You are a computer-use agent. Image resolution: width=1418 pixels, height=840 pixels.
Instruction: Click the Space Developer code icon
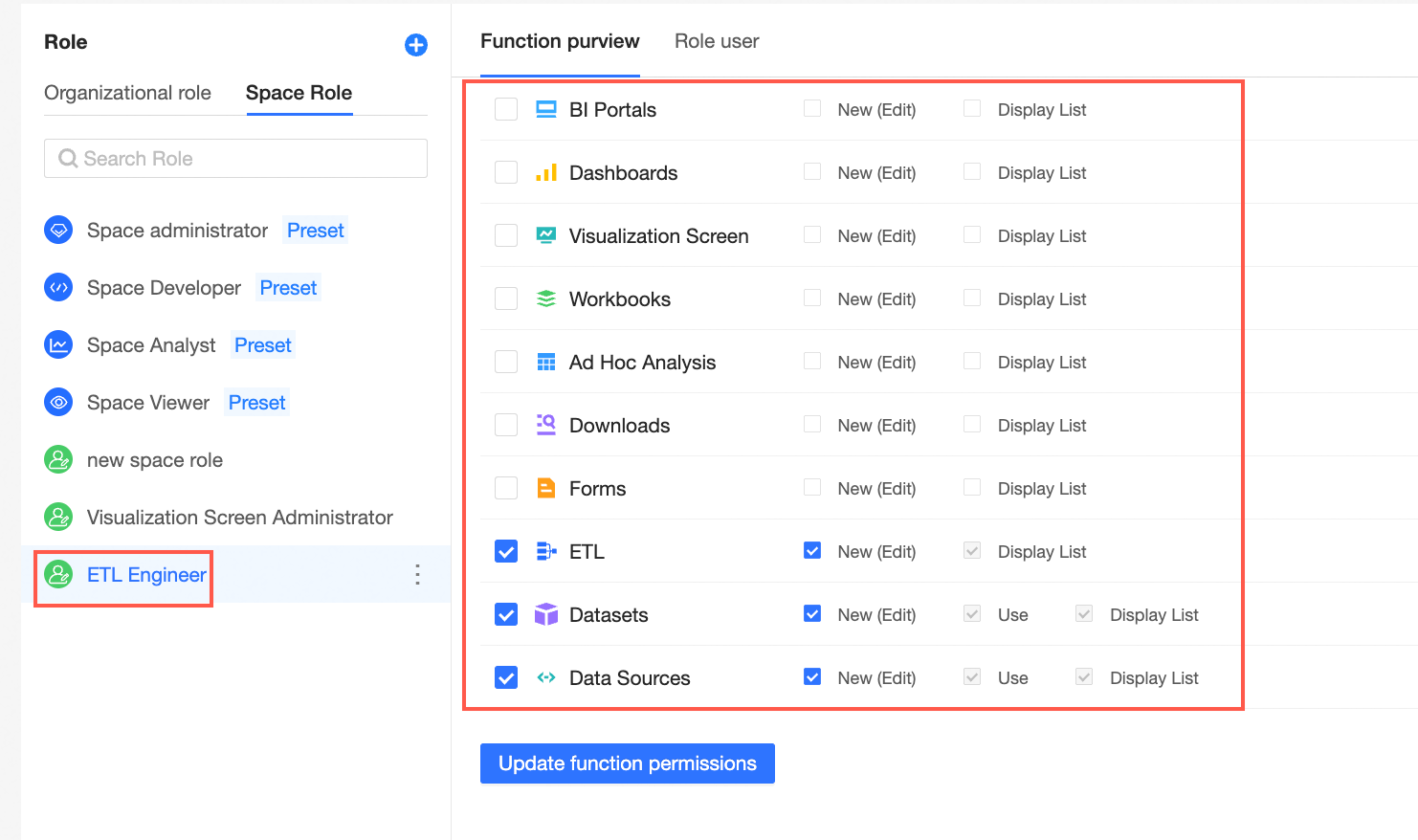pyautogui.click(x=58, y=288)
